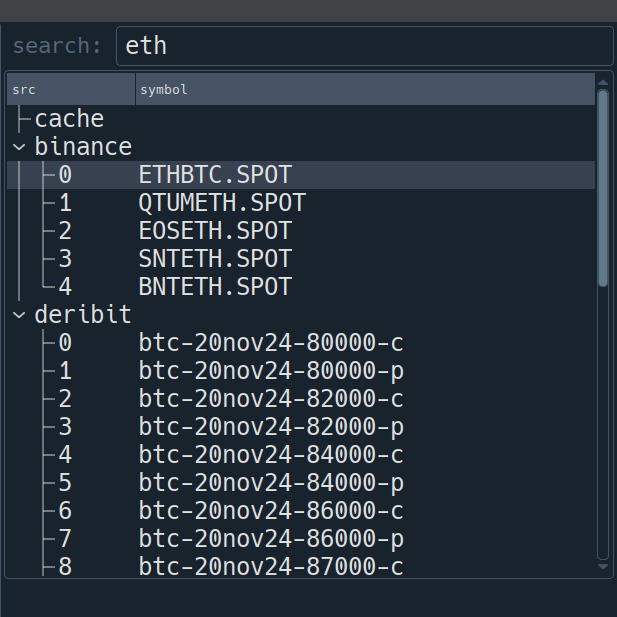Select btc-20nov24-80000-p option

(x=271, y=371)
